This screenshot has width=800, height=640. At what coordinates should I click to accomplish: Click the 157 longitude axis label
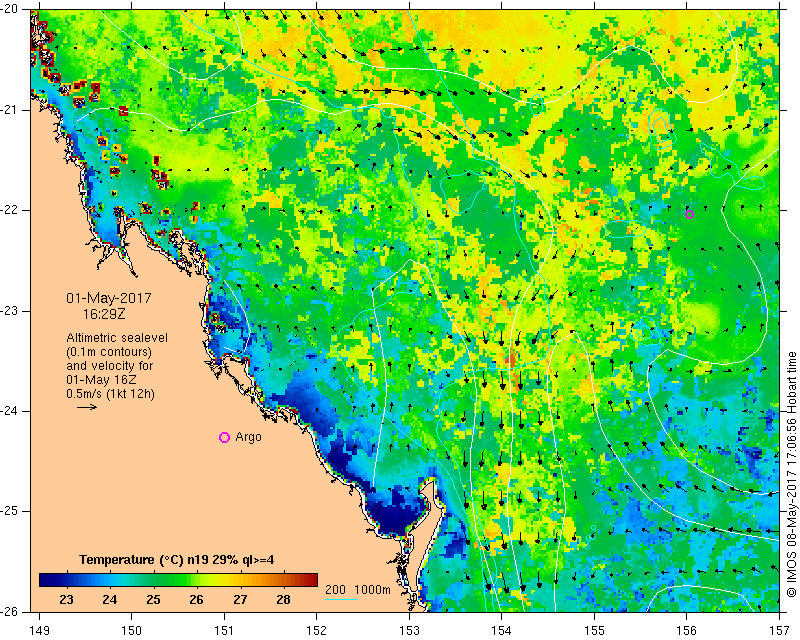click(x=780, y=630)
